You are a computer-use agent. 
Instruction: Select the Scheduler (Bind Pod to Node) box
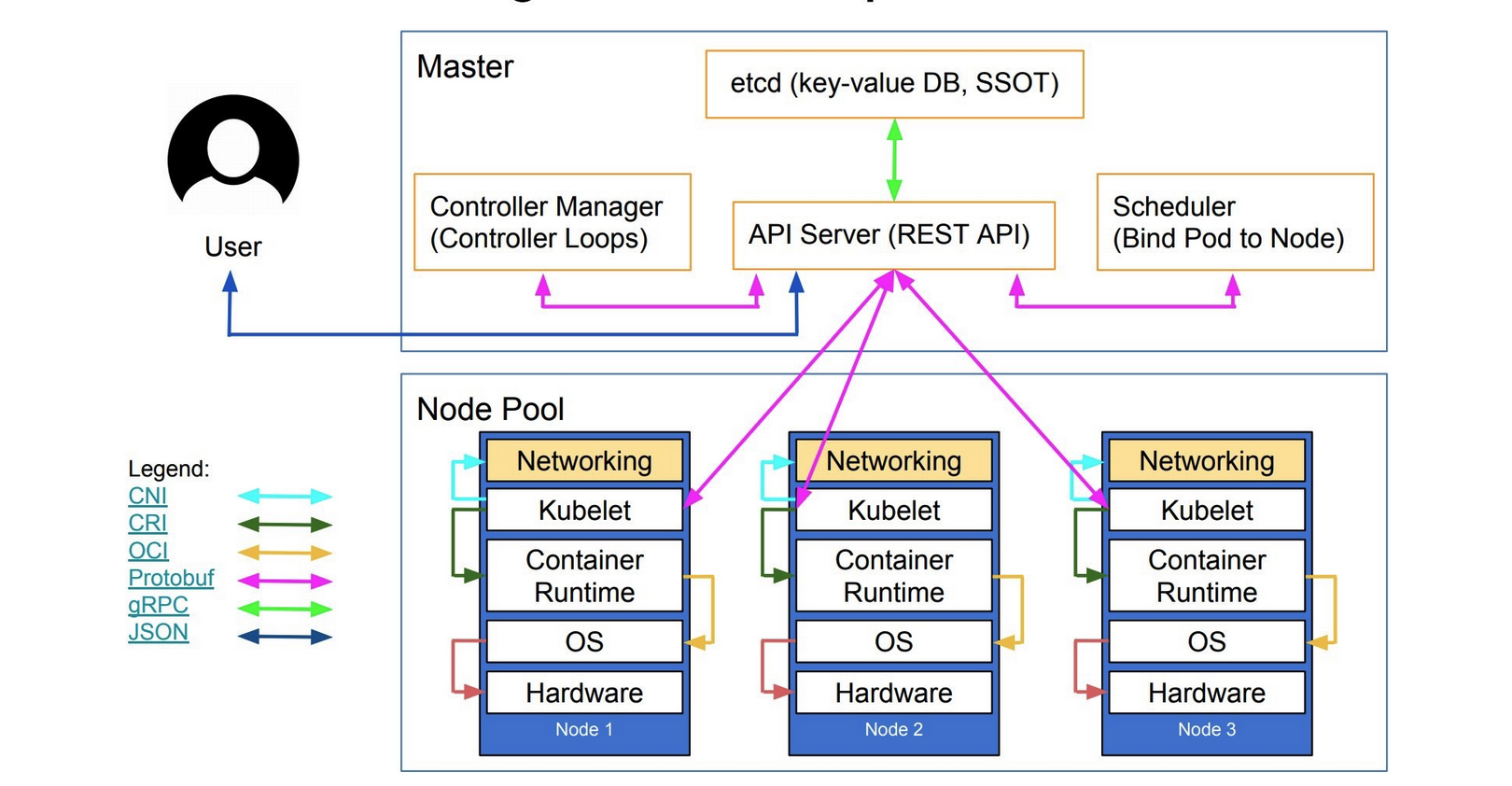(x=1234, y=222)
